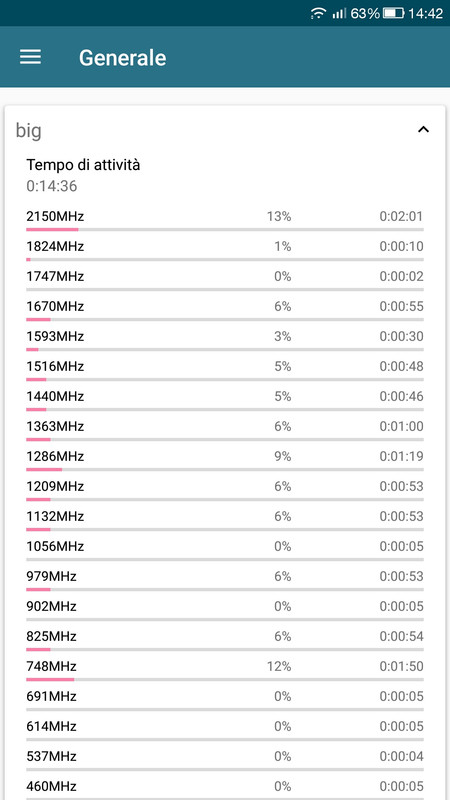Tap the Wi-Fi status icon
The height and width of the screenshot is (800, 450).
click(318, 13)
